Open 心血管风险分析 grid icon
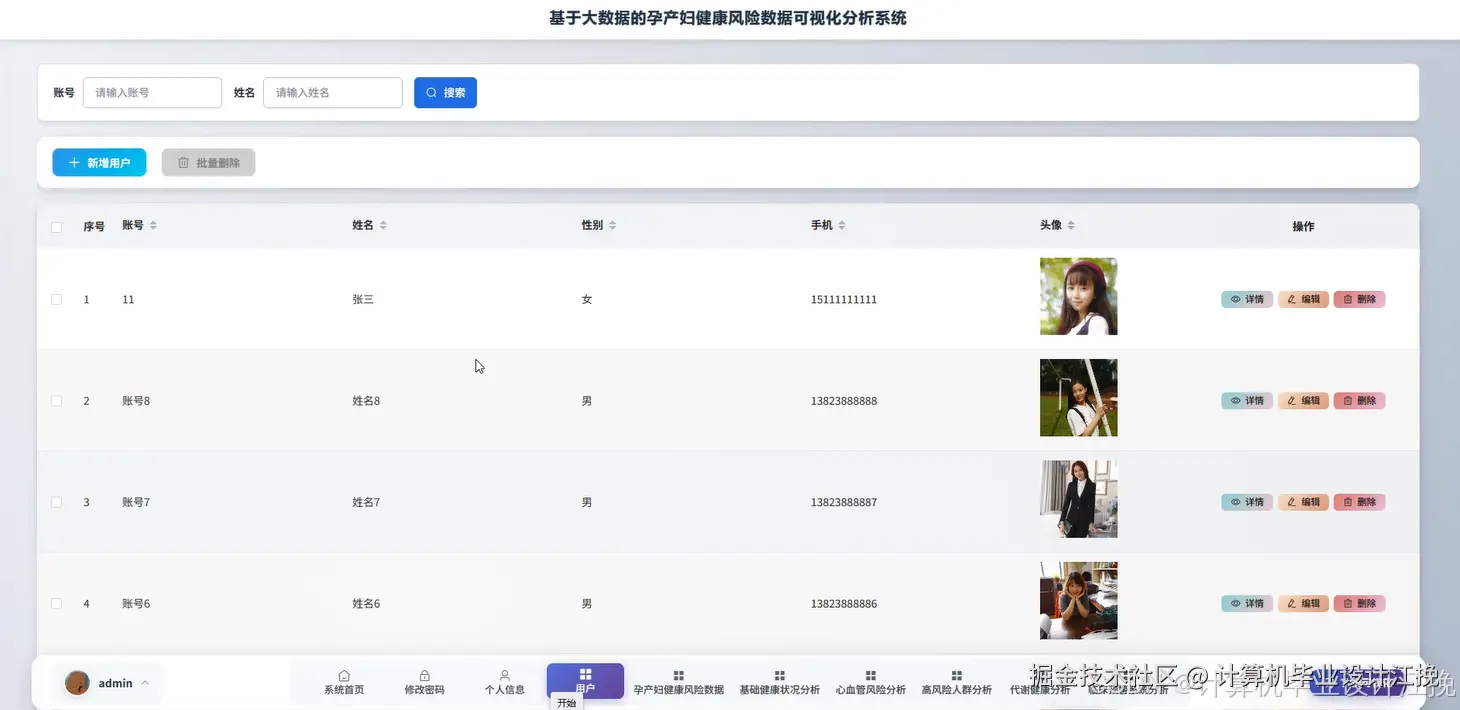 pyautogui.click(x=871, y=676)
